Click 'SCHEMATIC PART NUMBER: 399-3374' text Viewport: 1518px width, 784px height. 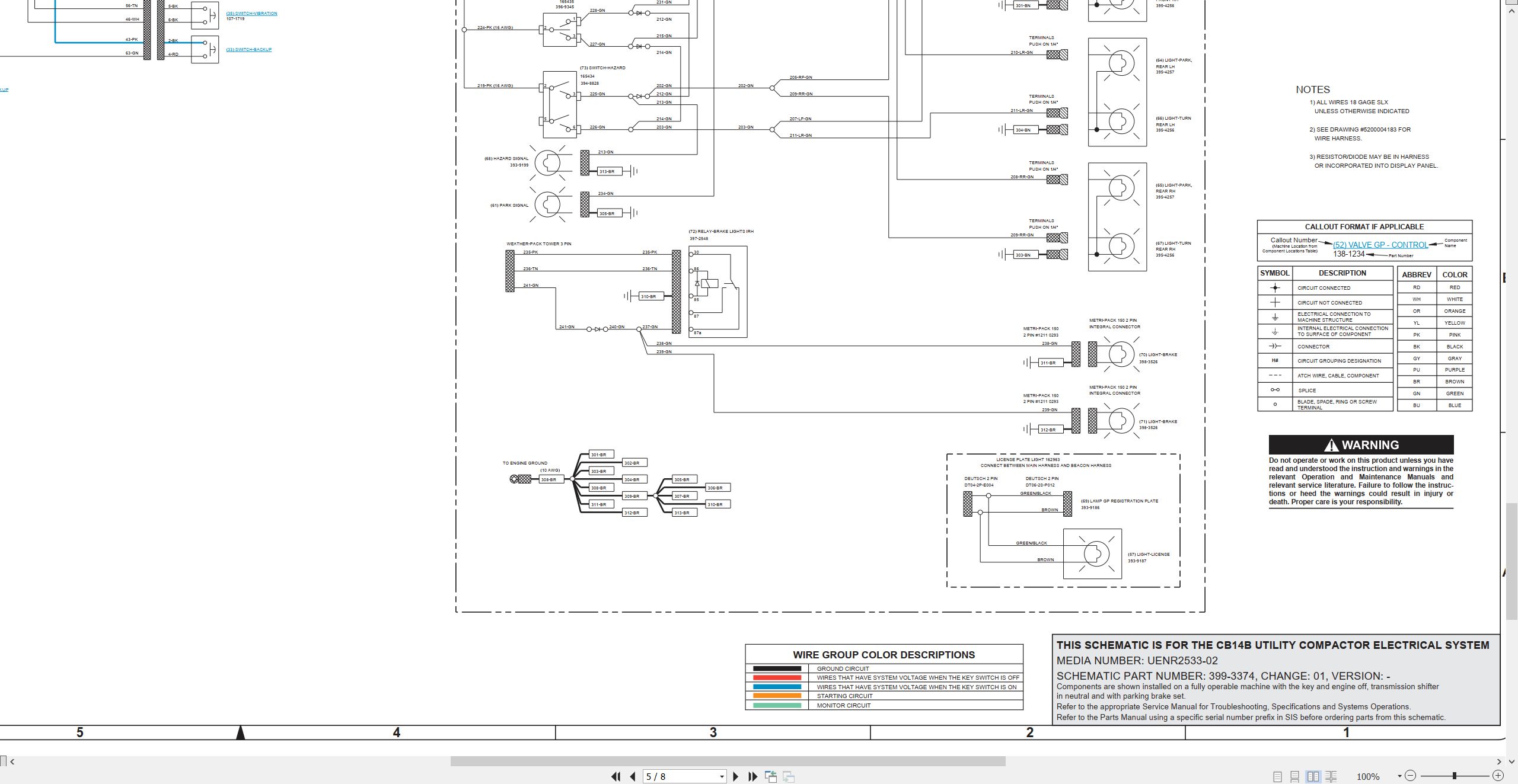1156,676
